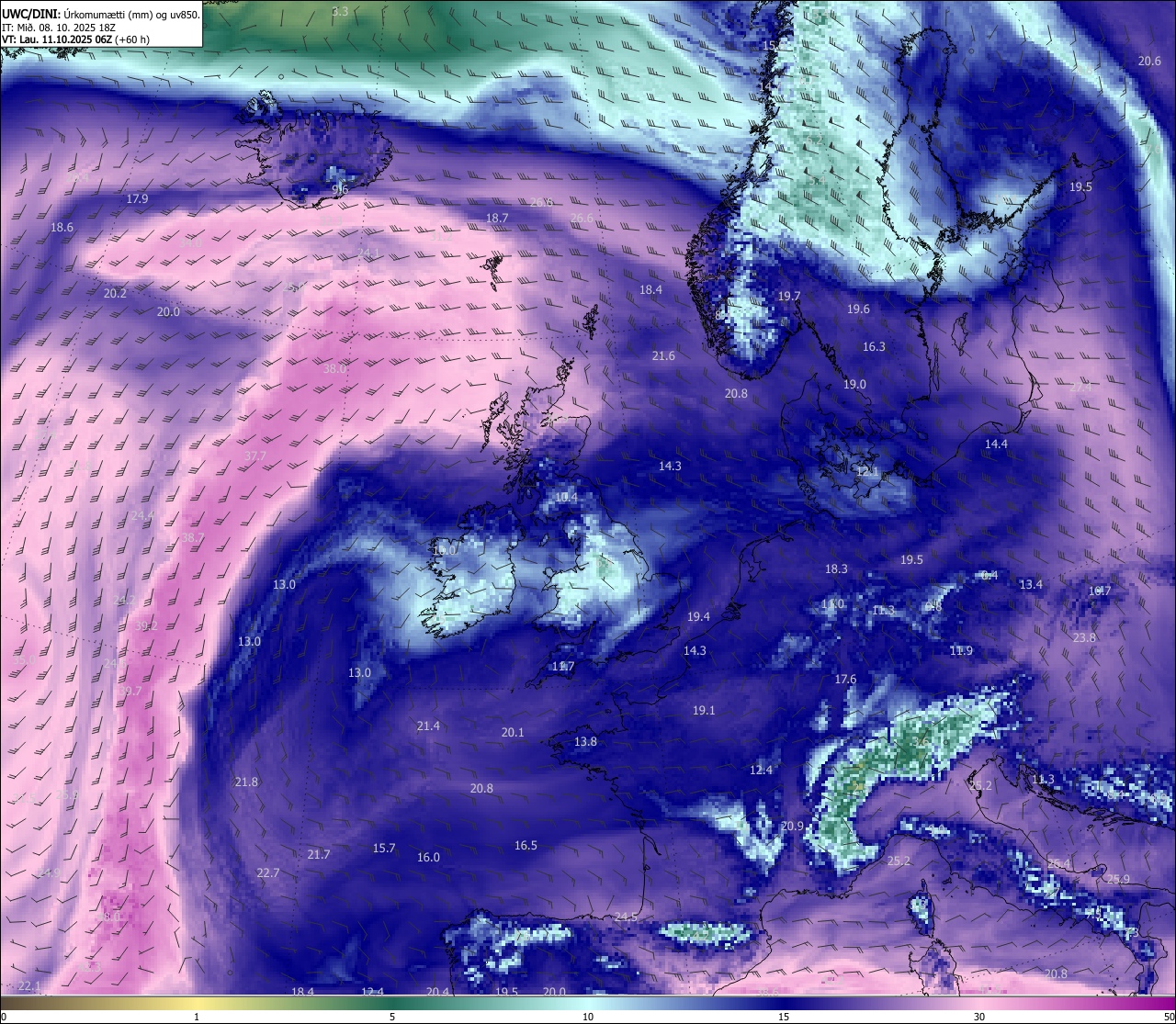The height and width of the screenshot is (1024, 1176).
Task: Click the 21.6 value label
Action: (x=663, y=355)
